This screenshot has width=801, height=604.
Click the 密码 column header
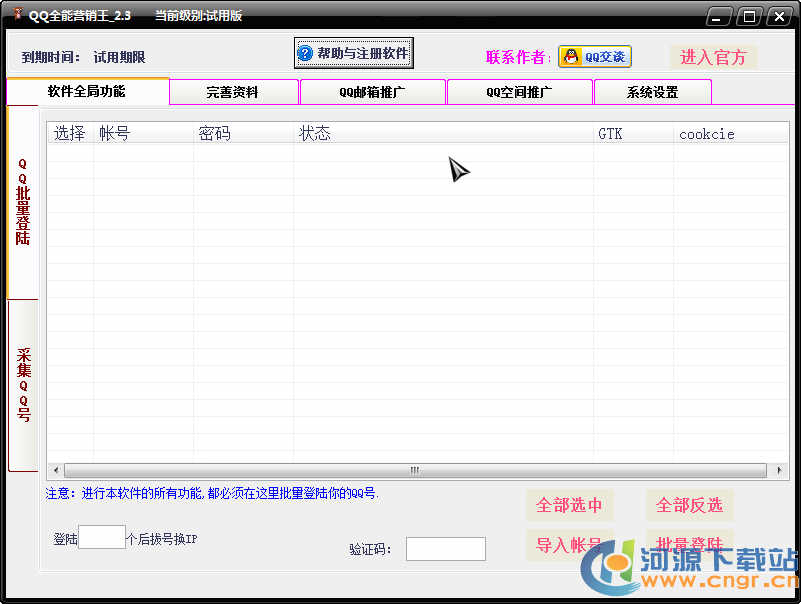point(243,133)
